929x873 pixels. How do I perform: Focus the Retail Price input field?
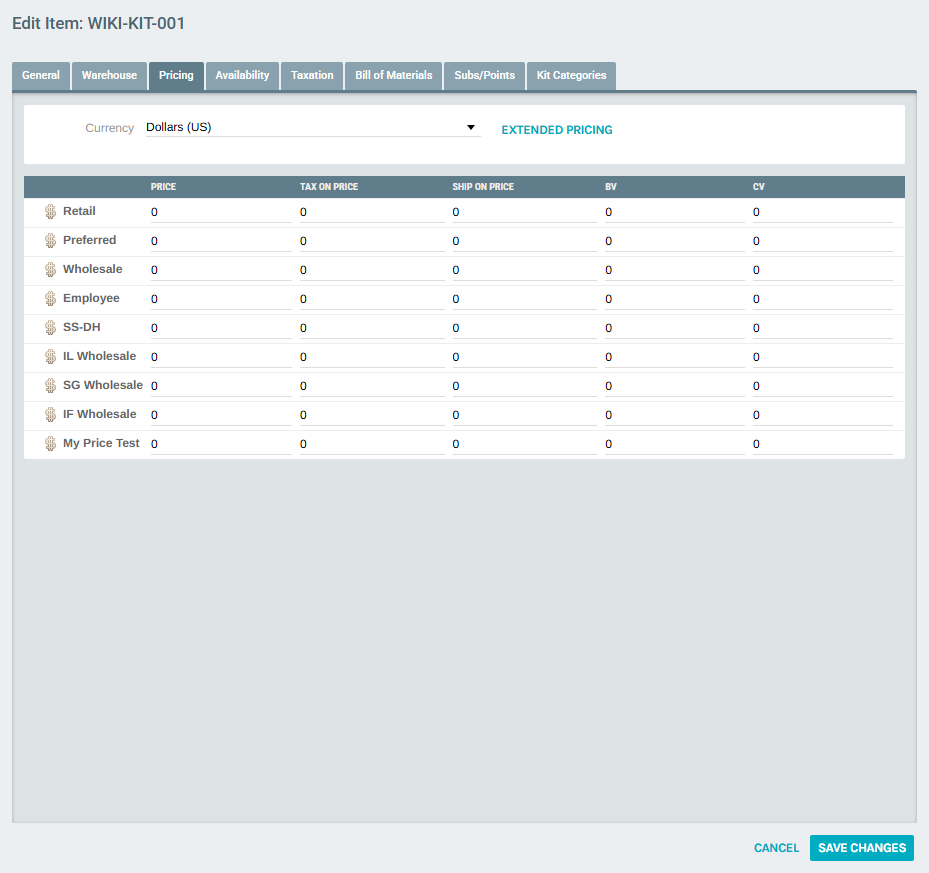(220, 212)
